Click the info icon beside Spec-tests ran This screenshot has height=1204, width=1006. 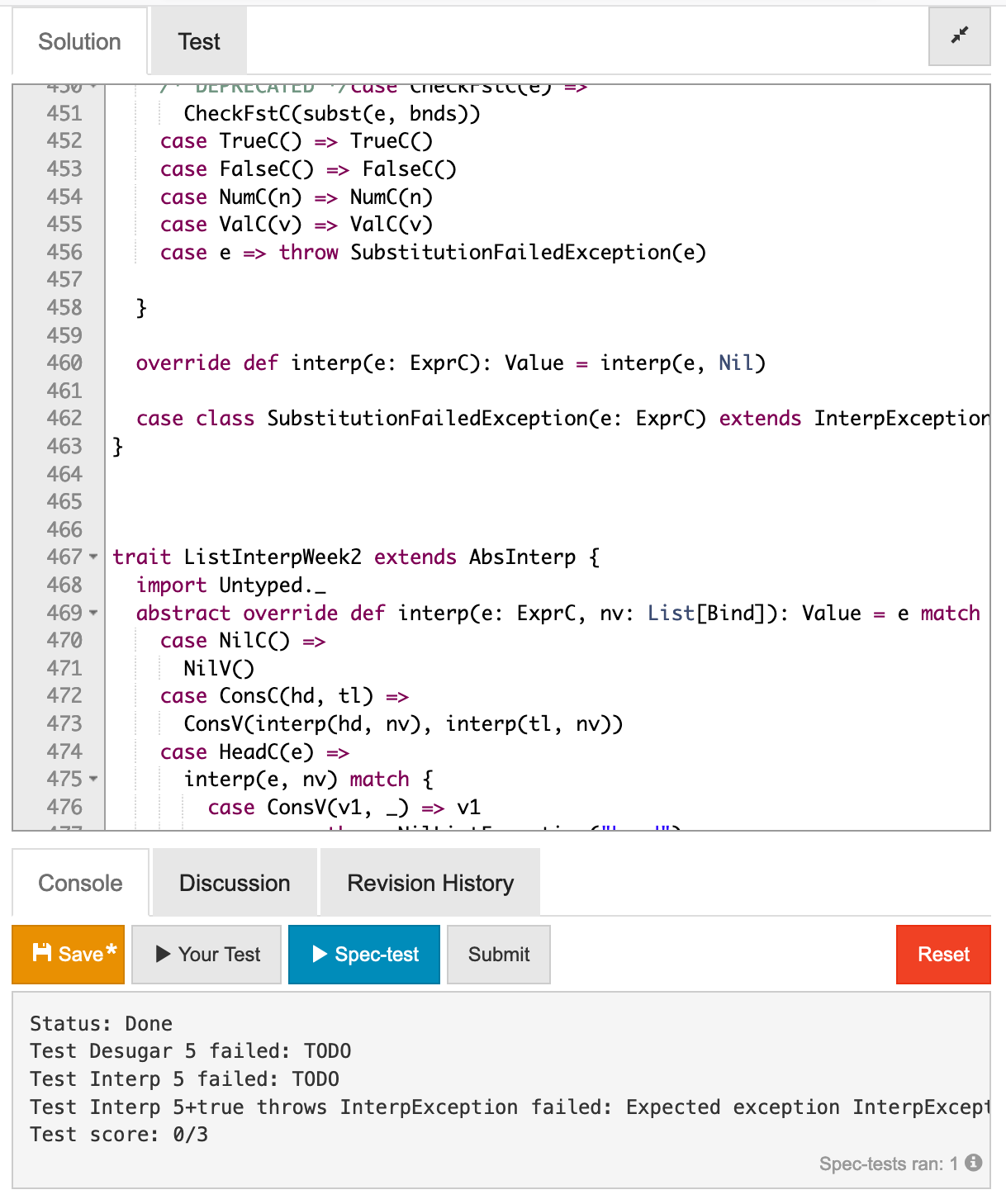point(974,1163)
